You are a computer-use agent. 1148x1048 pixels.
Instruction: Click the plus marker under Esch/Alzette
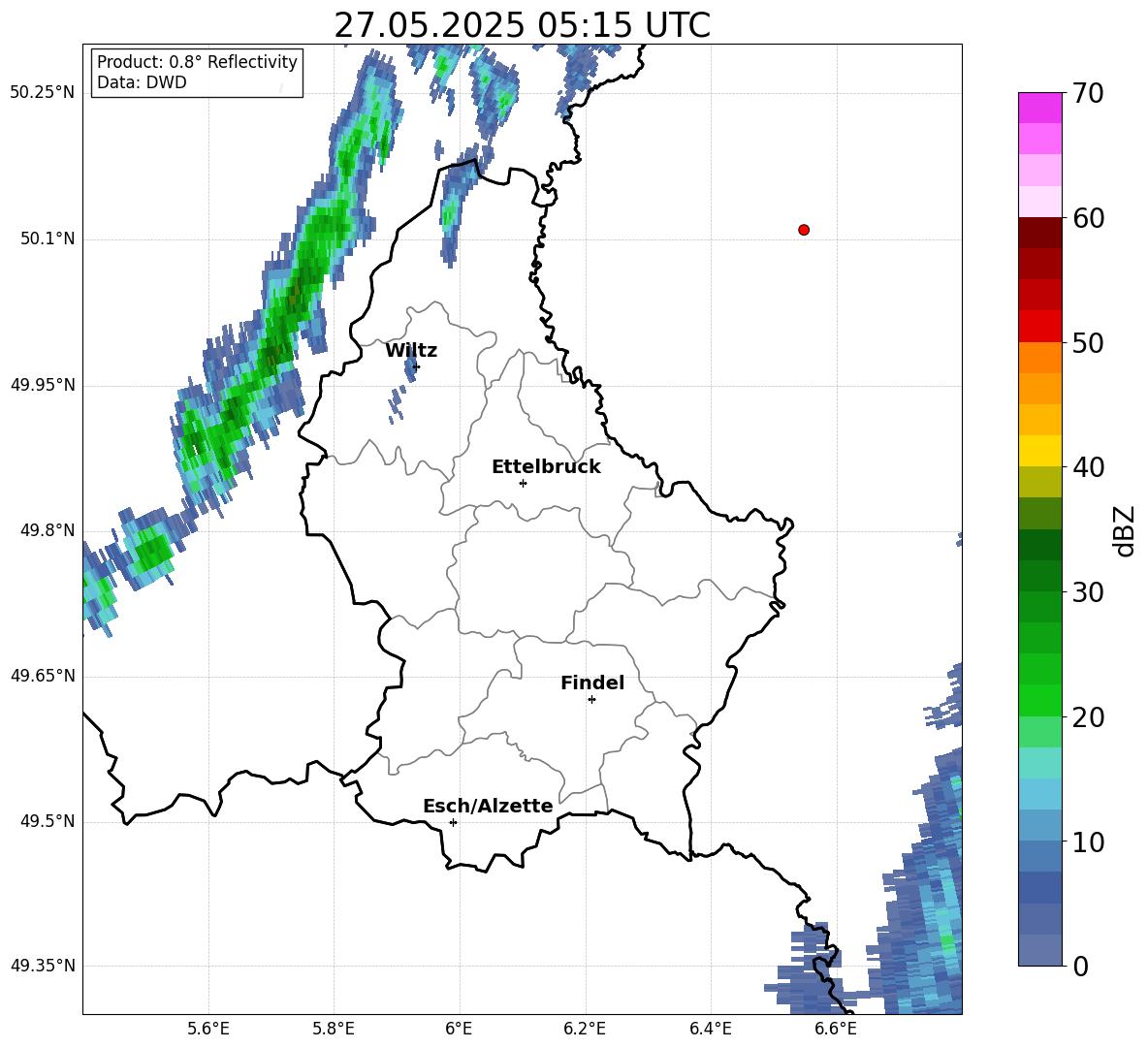point(453,822)
